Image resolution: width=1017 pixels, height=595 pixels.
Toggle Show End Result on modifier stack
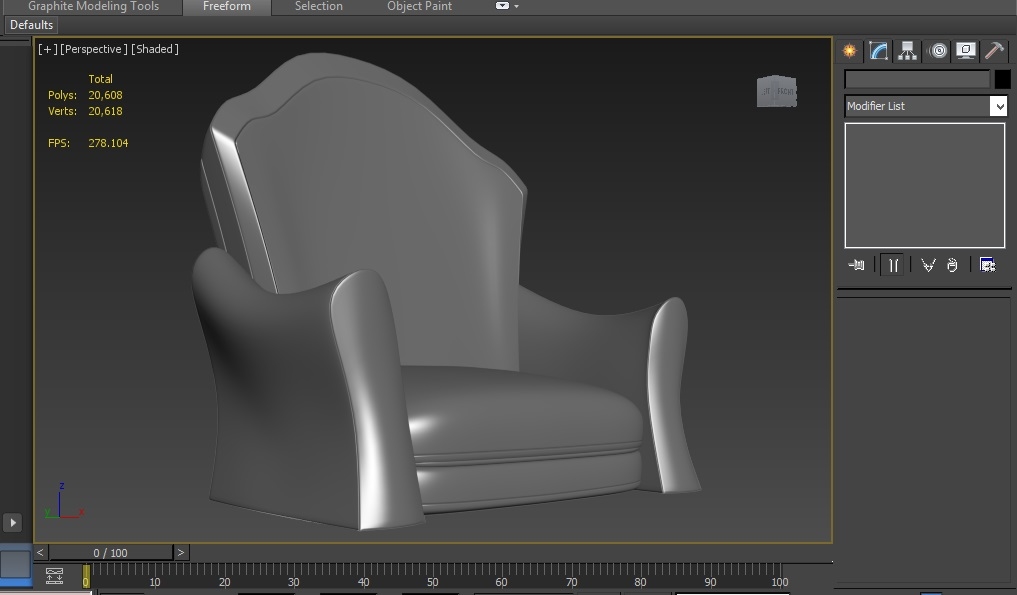(893, 265)
